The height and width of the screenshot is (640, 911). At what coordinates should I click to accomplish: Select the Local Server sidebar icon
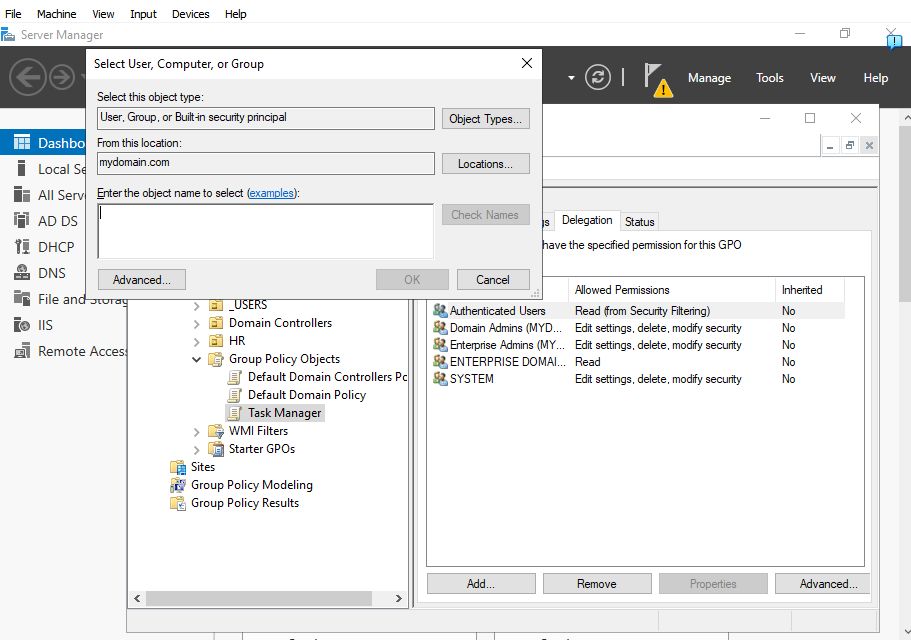[21, 168]
